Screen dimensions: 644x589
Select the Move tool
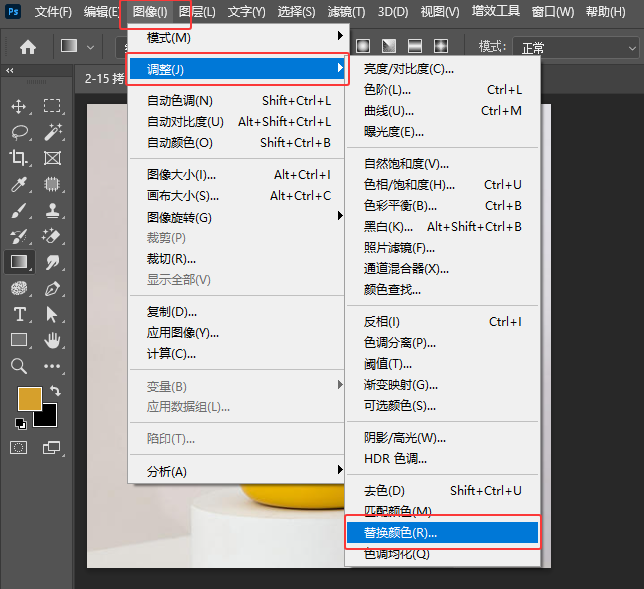point(18,106)
